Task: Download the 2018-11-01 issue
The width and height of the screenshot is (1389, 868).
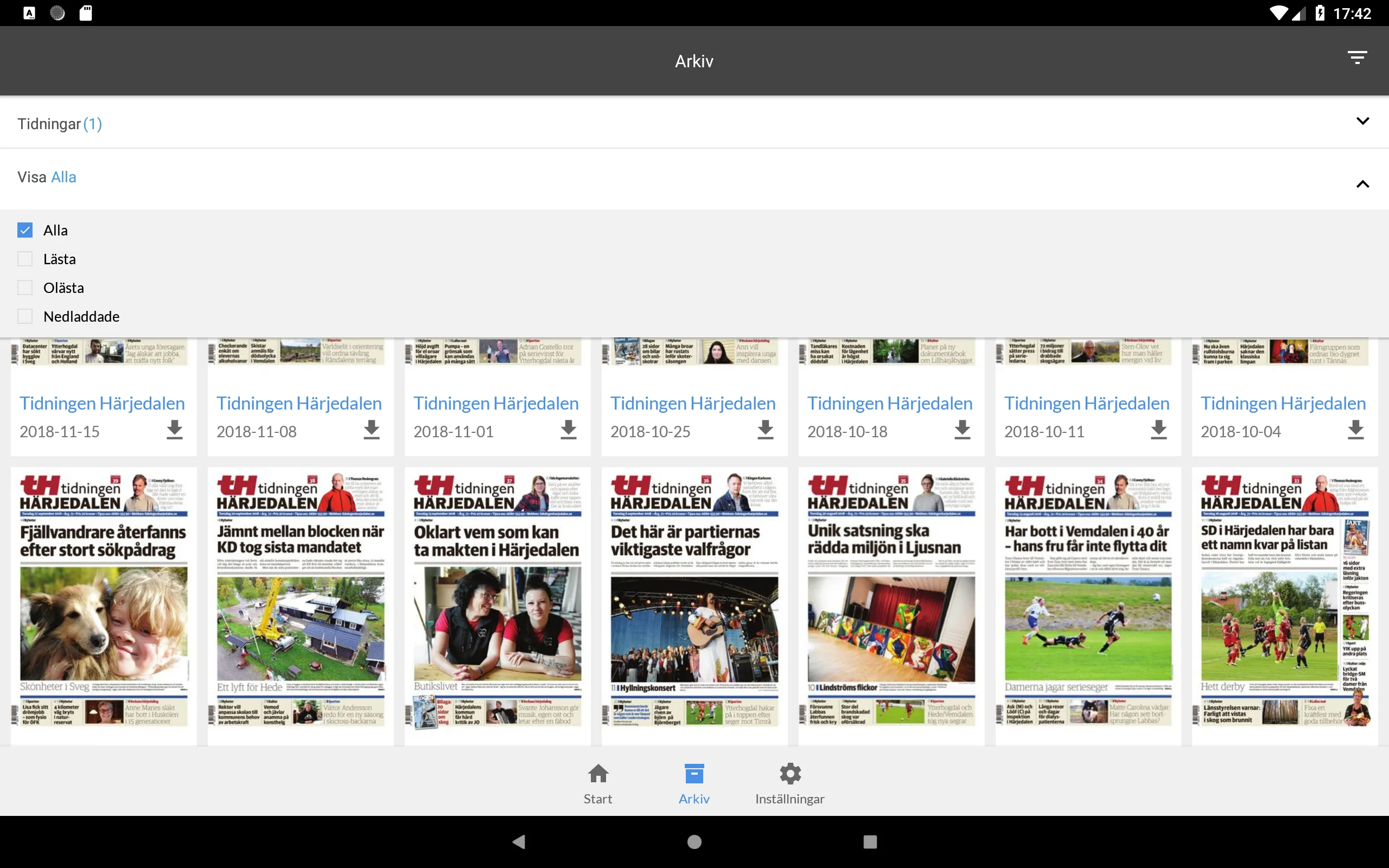Action: (568, 430)
